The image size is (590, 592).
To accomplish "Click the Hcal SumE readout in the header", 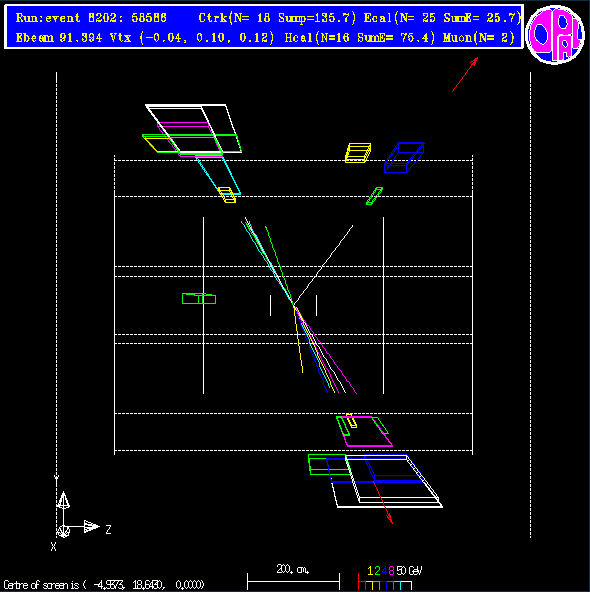I will pyautogui.click(x=360, y=37).
